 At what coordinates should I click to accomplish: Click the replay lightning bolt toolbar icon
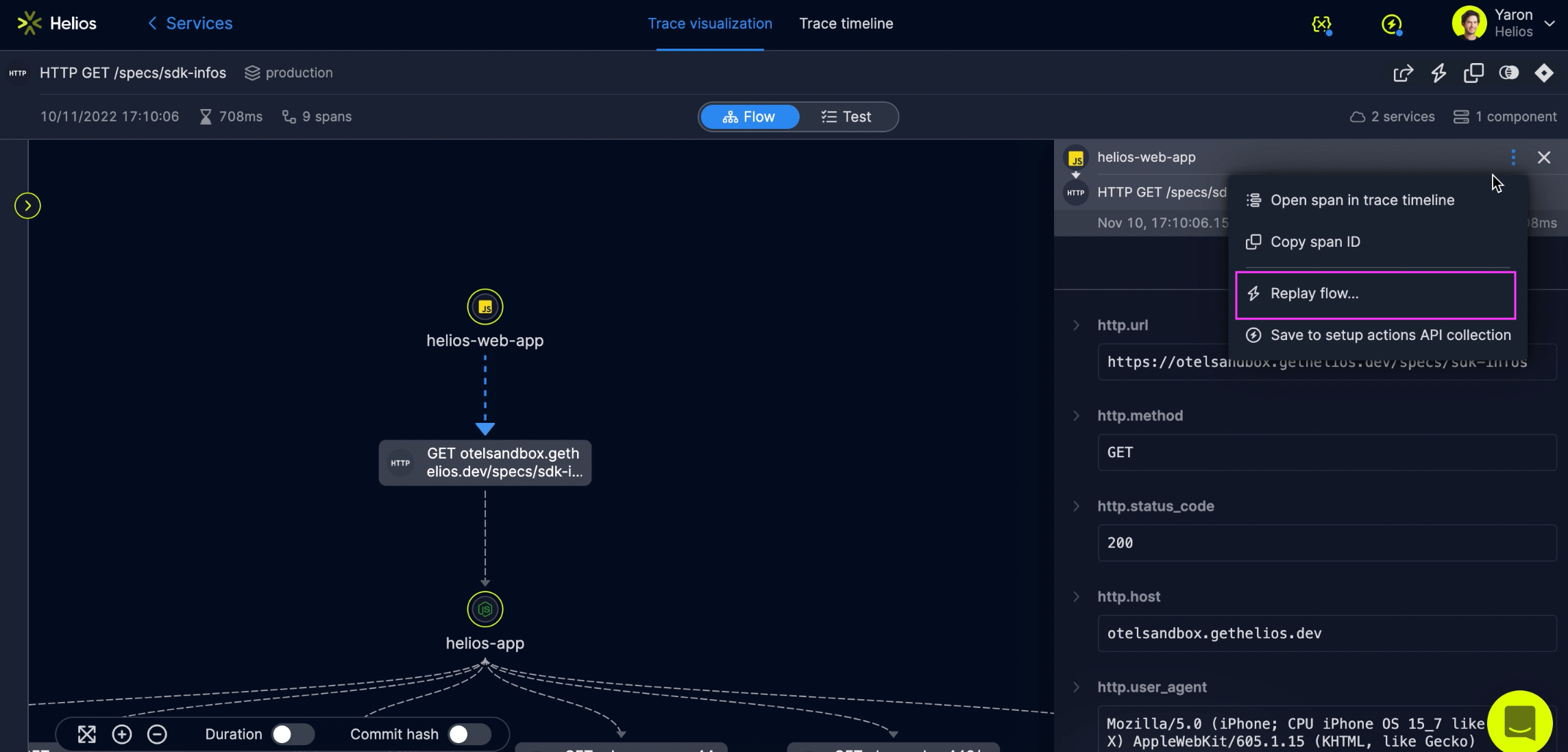pos(1438,73)
